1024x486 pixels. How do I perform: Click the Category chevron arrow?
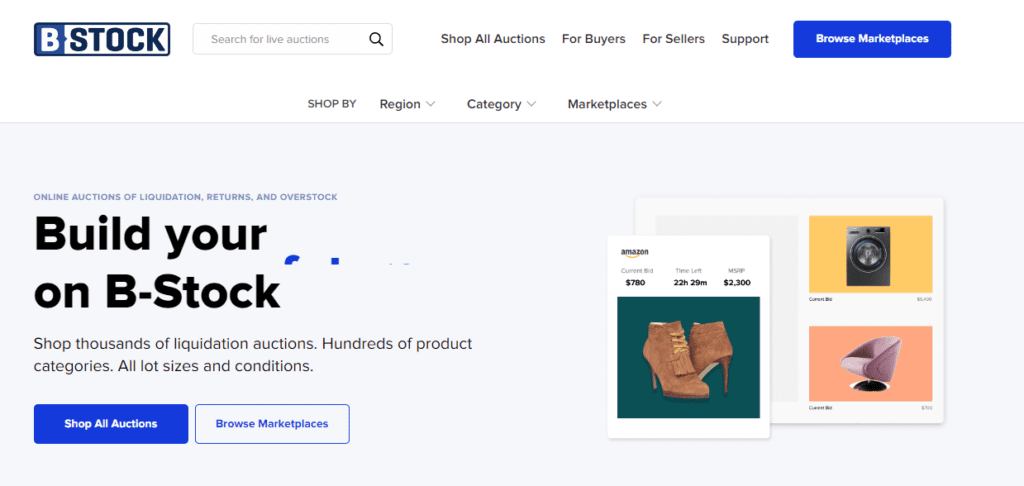[x=532, y=105]
